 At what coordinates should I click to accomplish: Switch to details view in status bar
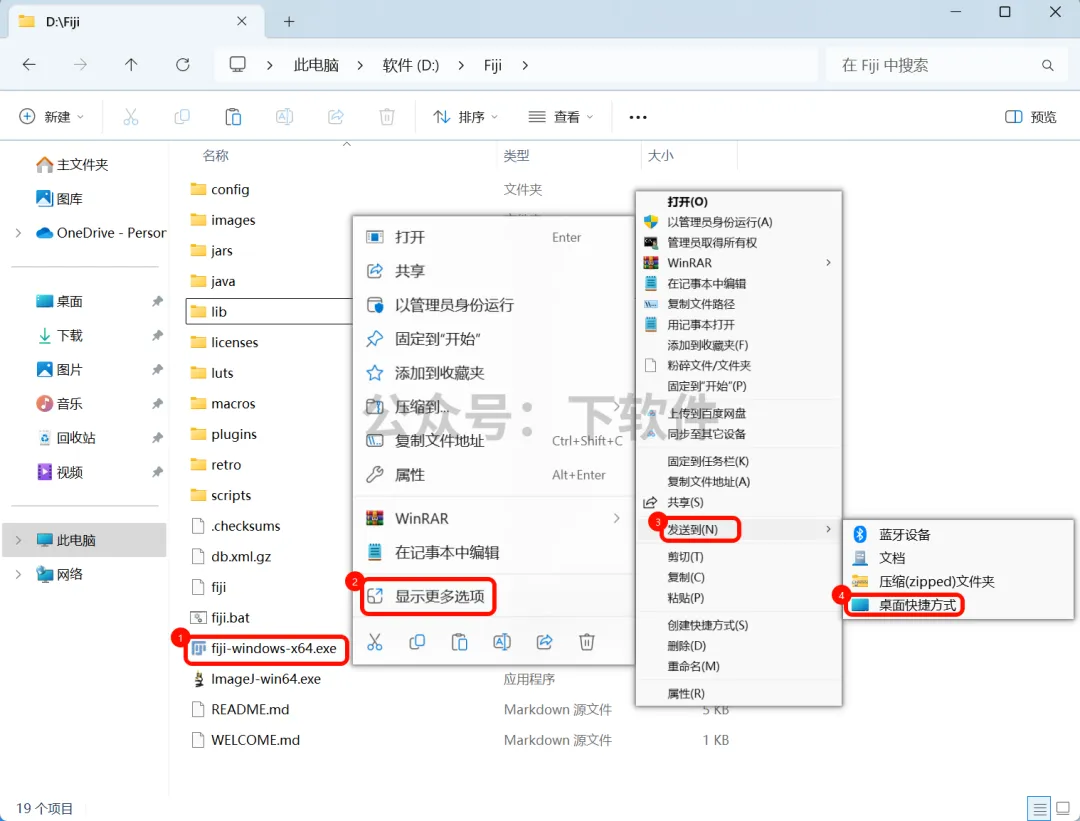tap(1039, 808)
